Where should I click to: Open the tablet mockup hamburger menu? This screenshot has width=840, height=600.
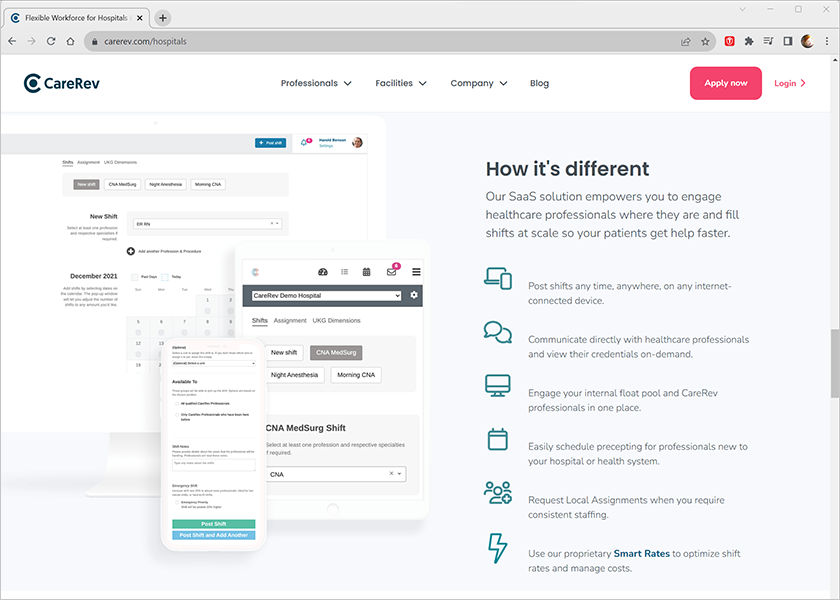point(416,272)
